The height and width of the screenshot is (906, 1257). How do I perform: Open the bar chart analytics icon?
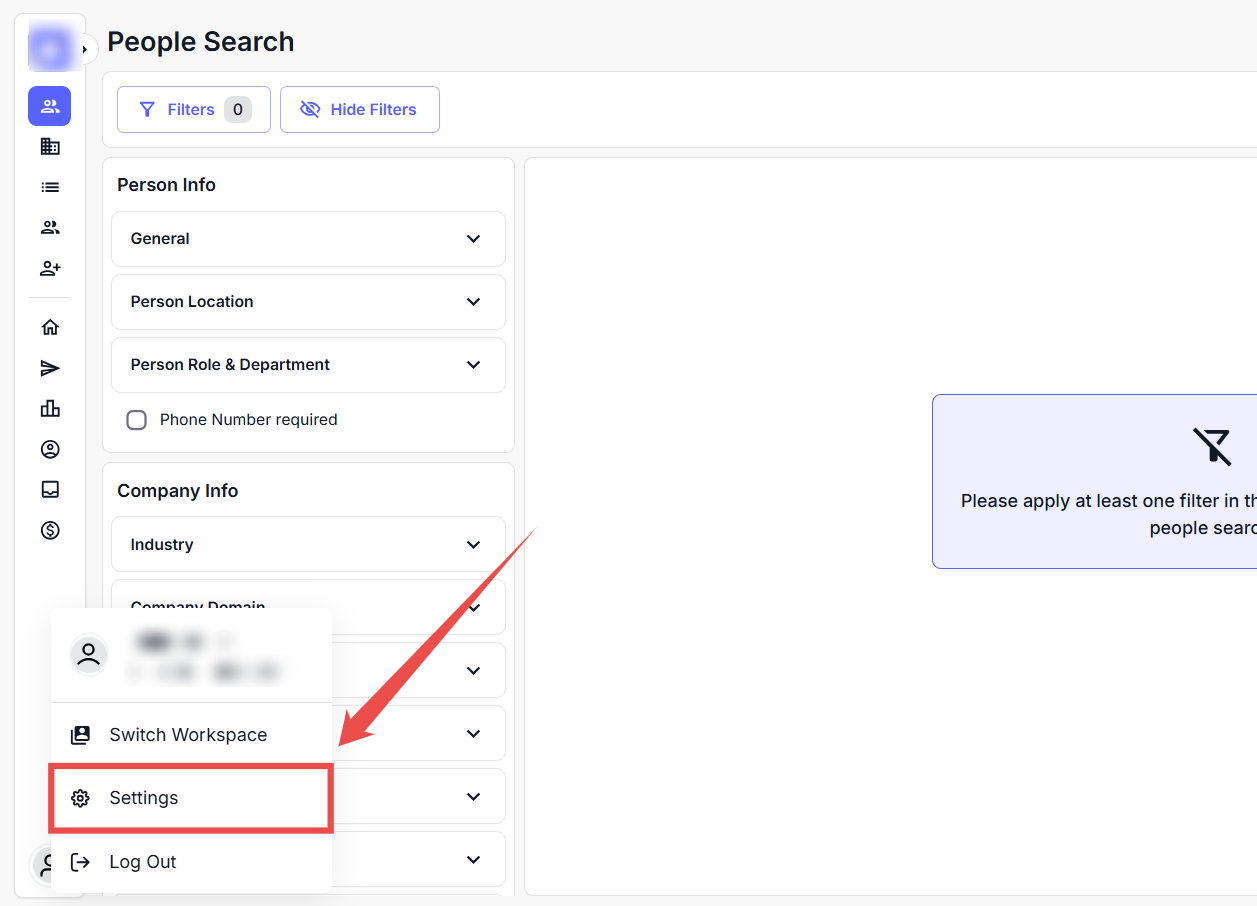click(49, 409)
